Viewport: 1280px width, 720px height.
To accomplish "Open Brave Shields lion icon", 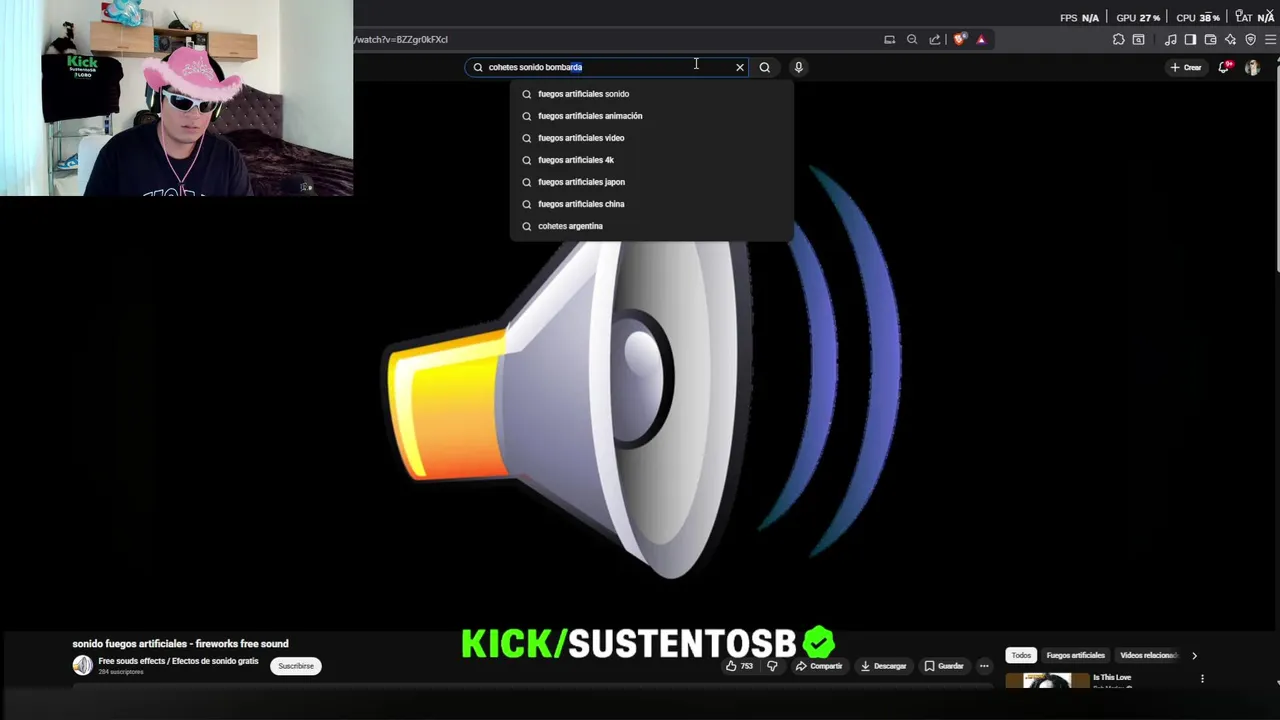I will click(x=960, y=39).
